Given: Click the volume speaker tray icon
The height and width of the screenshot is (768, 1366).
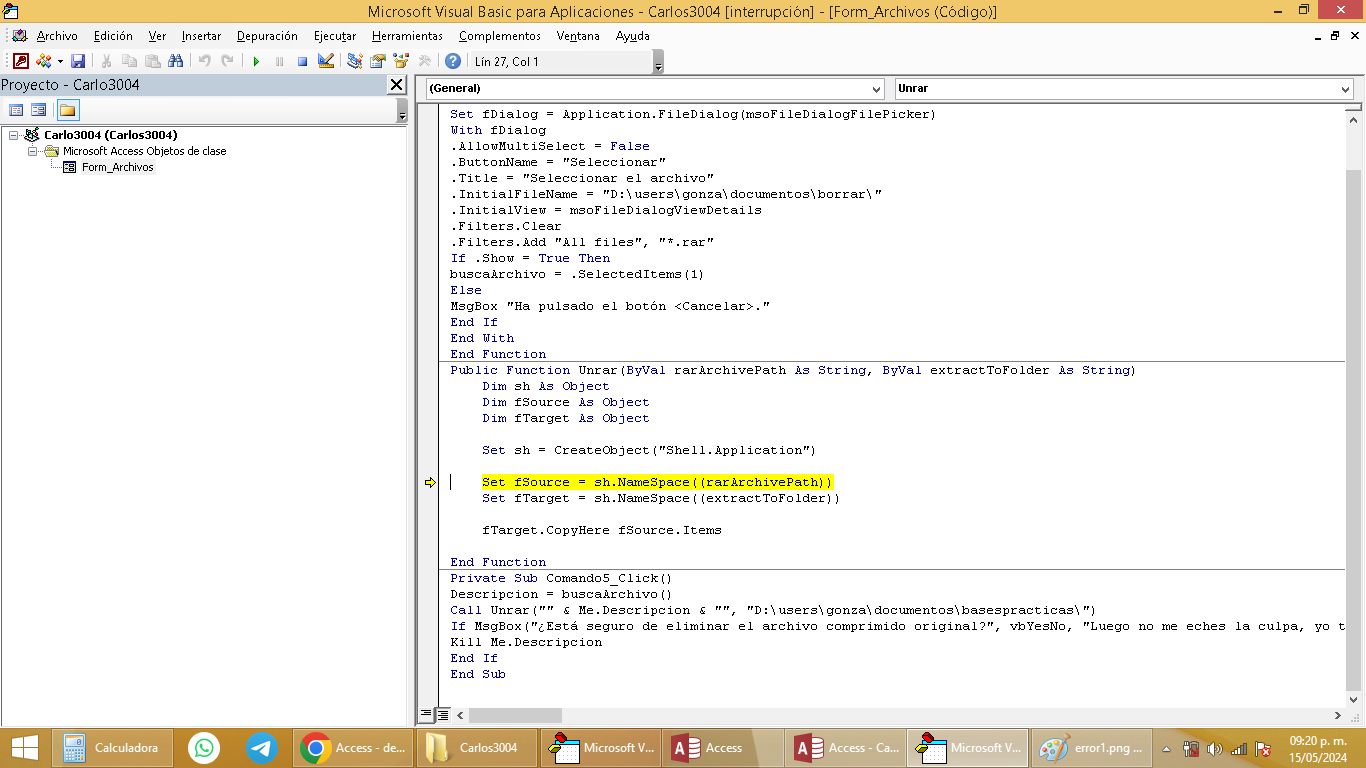Looking at the screenshot, I should [x=1215, y=748].
